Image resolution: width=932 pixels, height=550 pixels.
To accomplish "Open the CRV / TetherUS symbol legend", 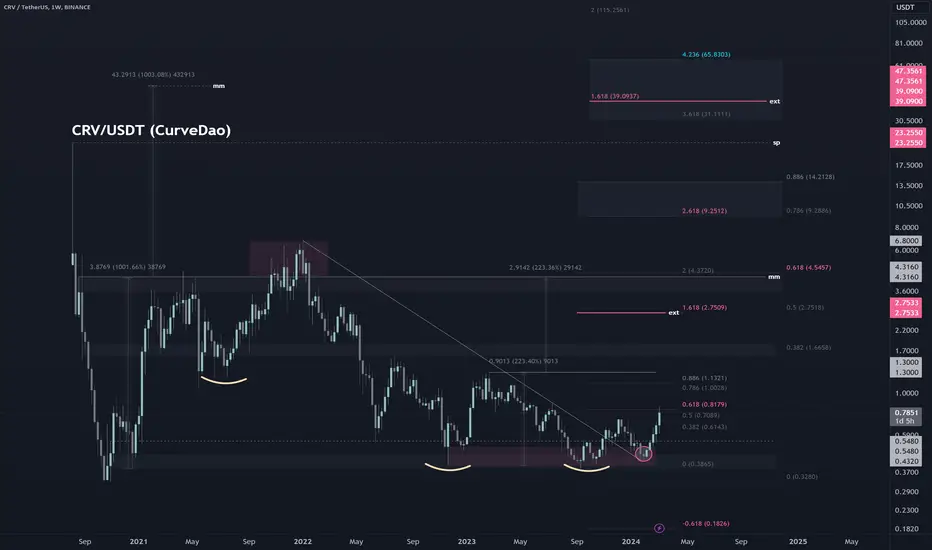I will point(47,7).
